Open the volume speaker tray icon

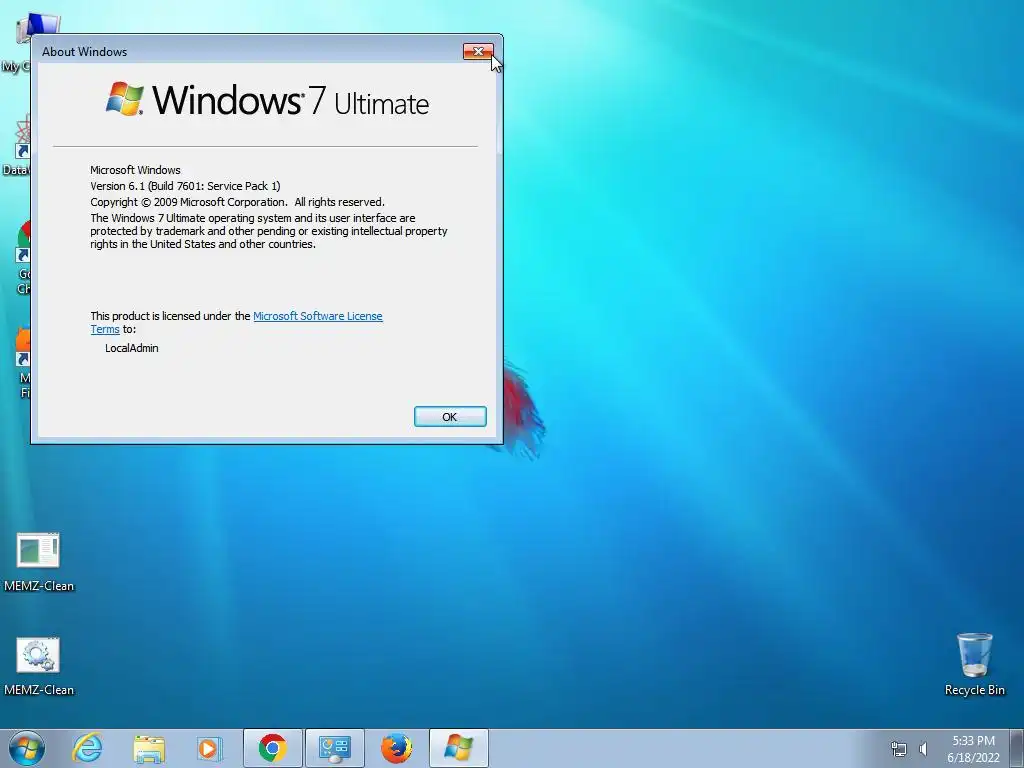[x=923, y=749]
